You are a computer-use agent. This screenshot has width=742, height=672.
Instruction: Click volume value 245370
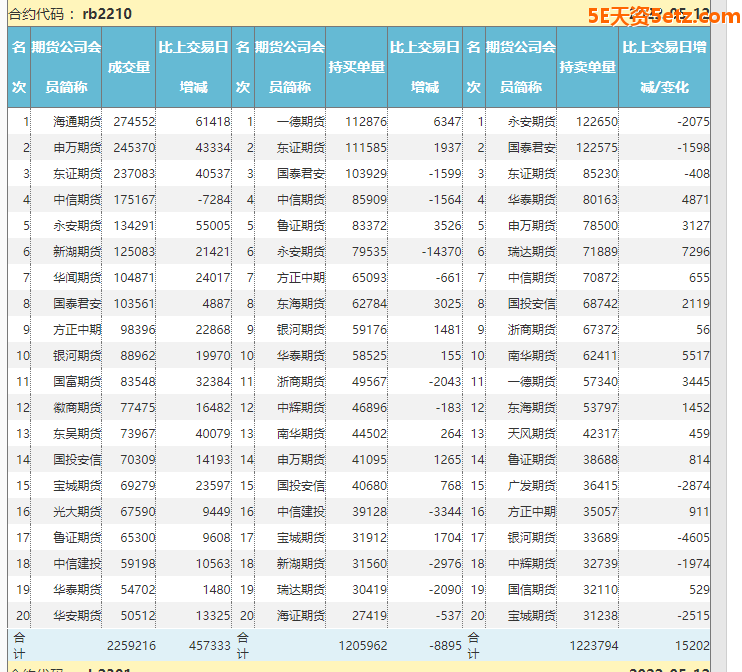tap(134, 148)
